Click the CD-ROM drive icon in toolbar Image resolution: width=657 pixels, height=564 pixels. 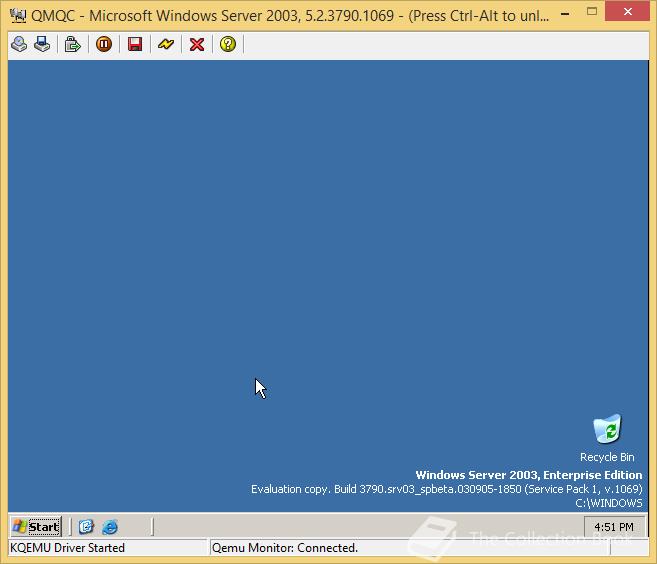[x=19, y=44]
